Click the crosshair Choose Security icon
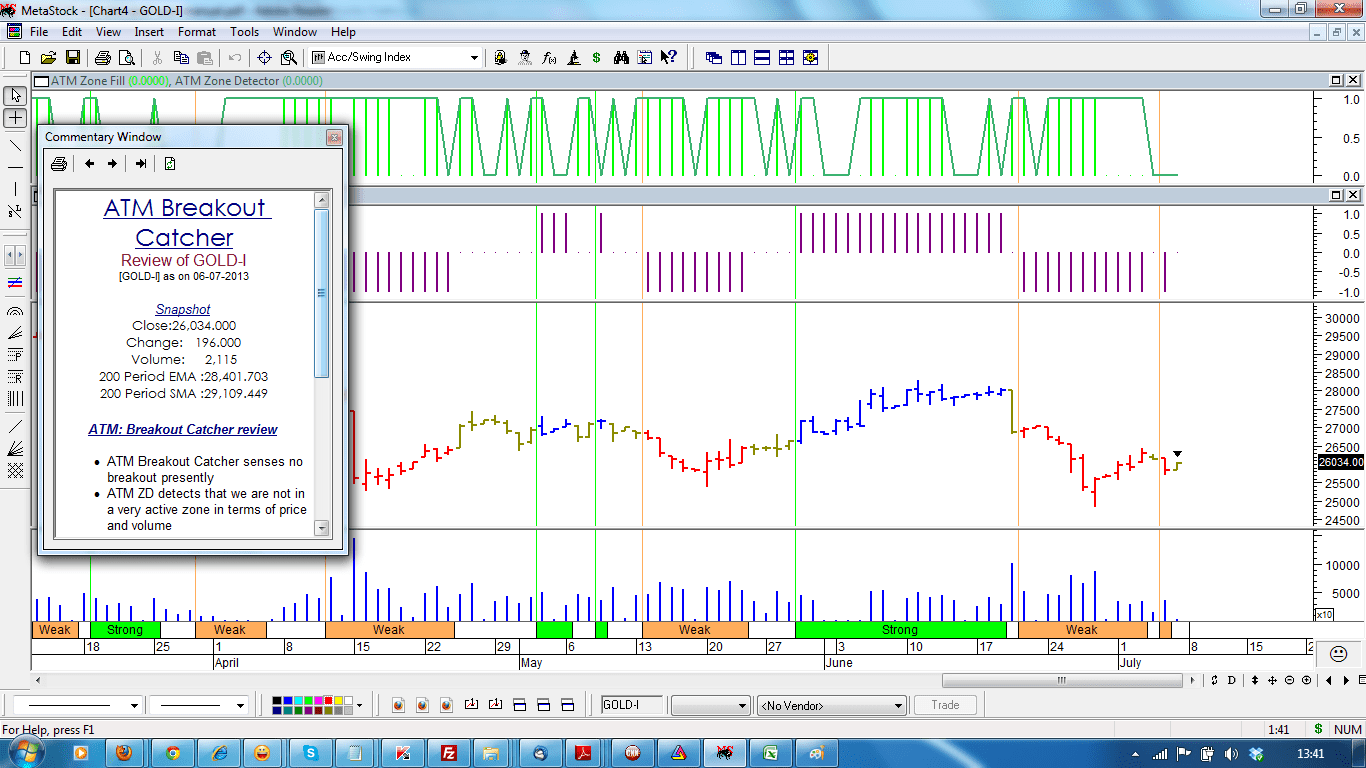 [265, 58]
